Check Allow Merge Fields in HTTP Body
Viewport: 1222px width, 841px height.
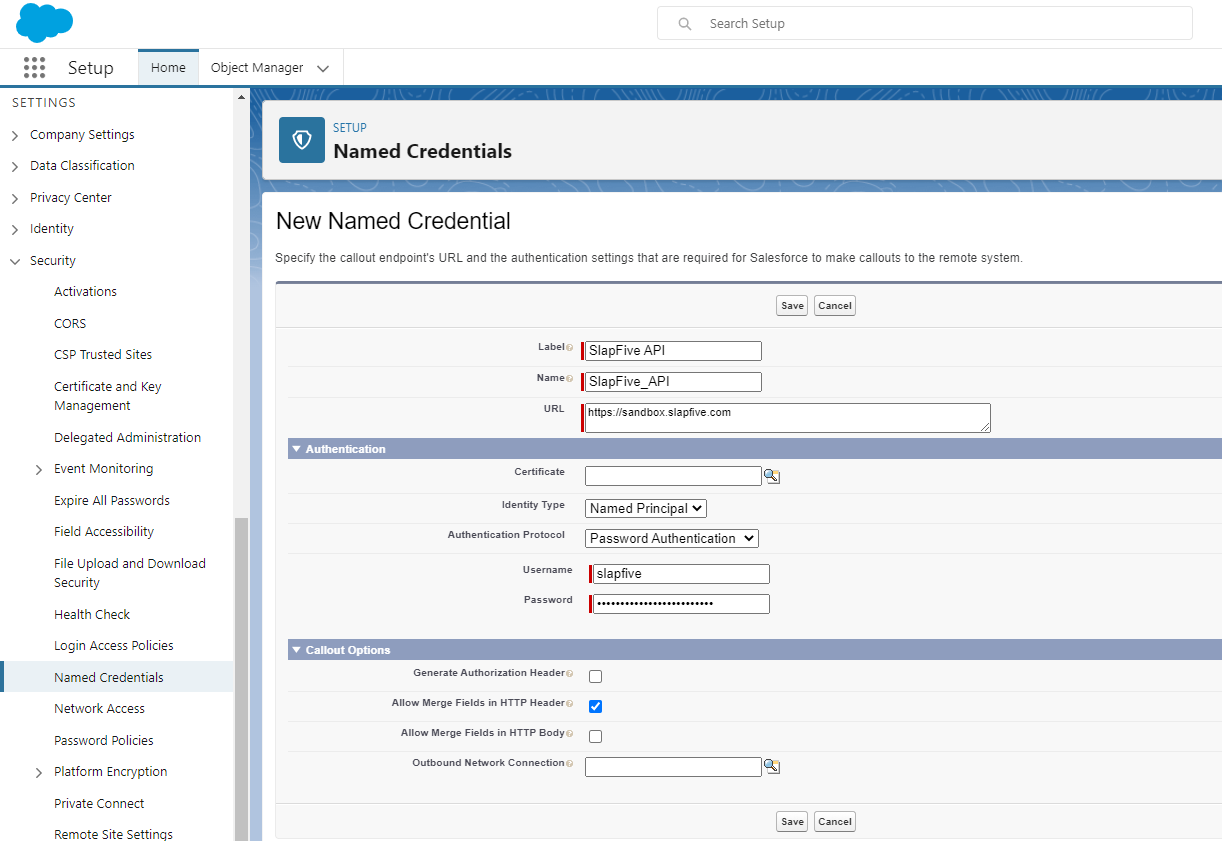[595, 737]
